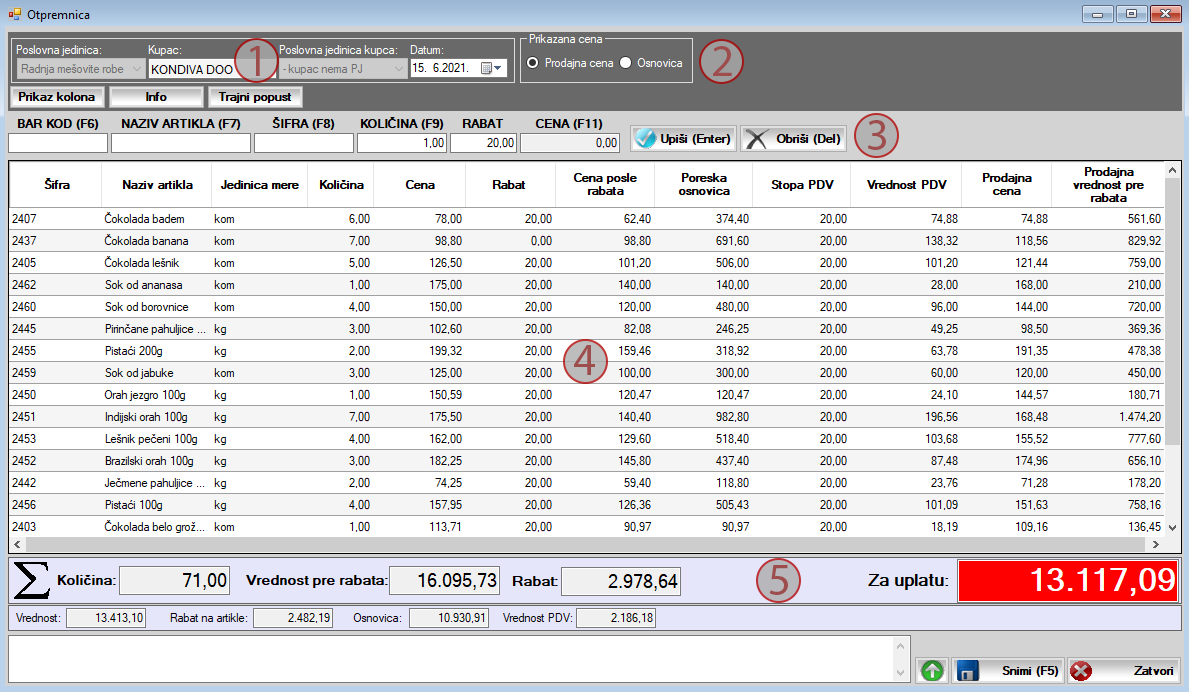
Task: Click the sigma sum icon
Action: tap(31, 581)
